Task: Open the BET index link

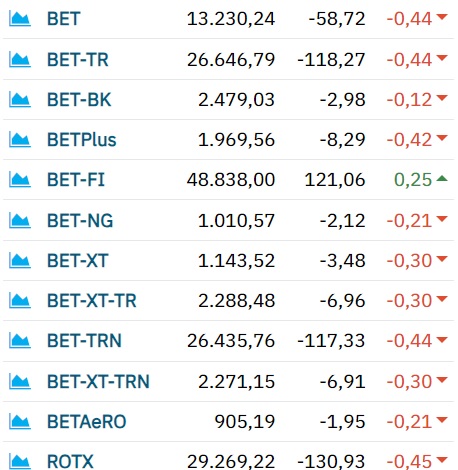Action: [x=64, y=19]
